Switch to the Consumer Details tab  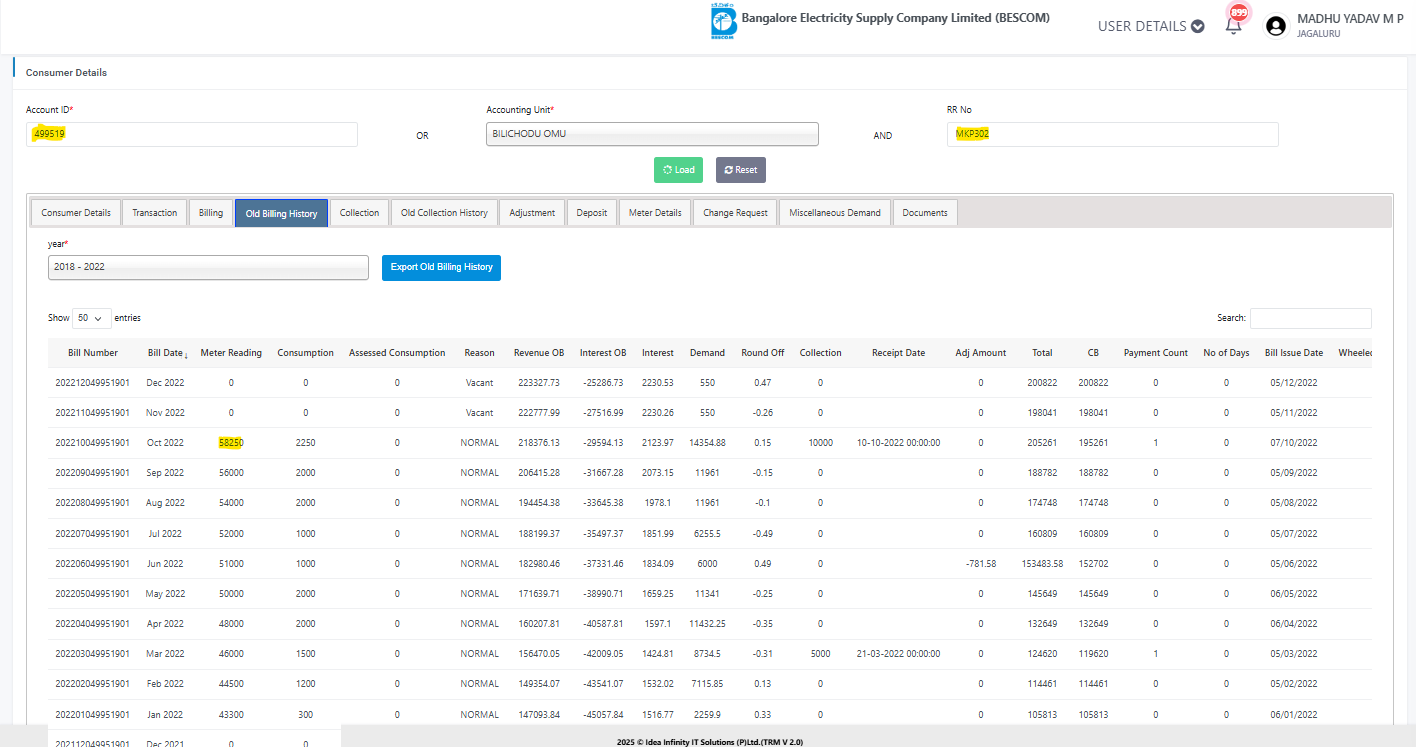76,213
